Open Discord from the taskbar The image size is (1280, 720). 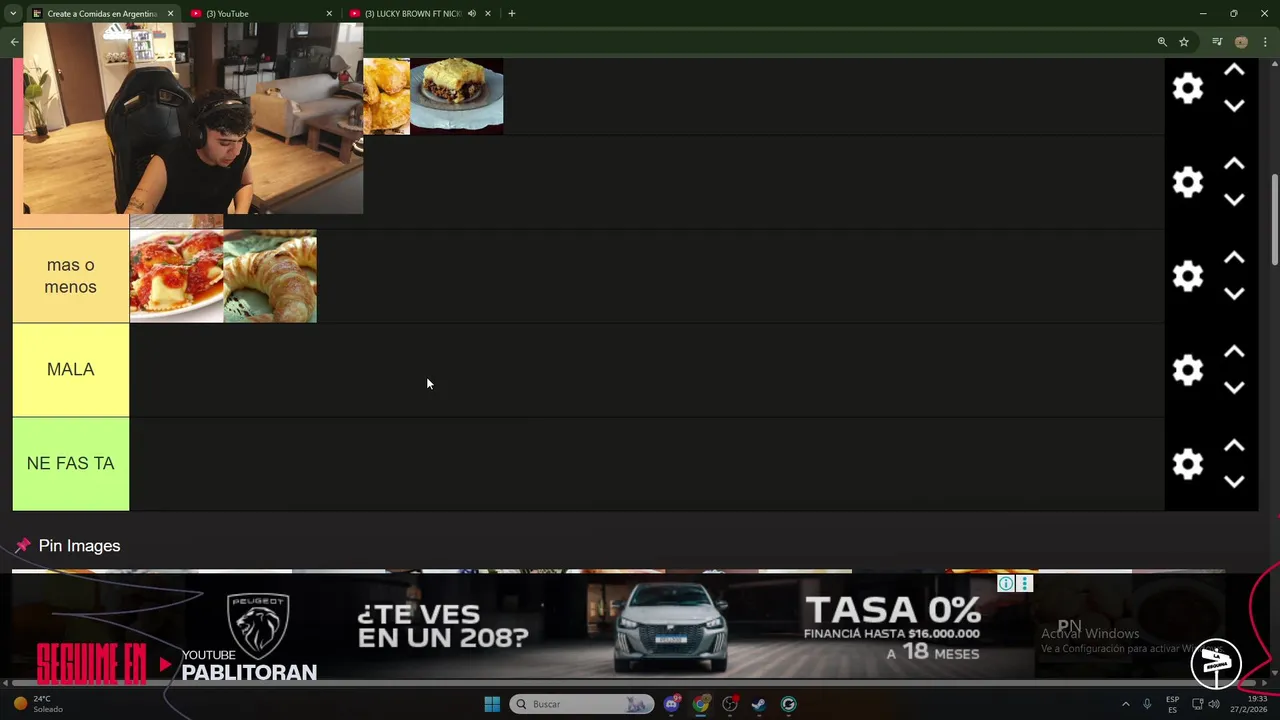[672, 704]
